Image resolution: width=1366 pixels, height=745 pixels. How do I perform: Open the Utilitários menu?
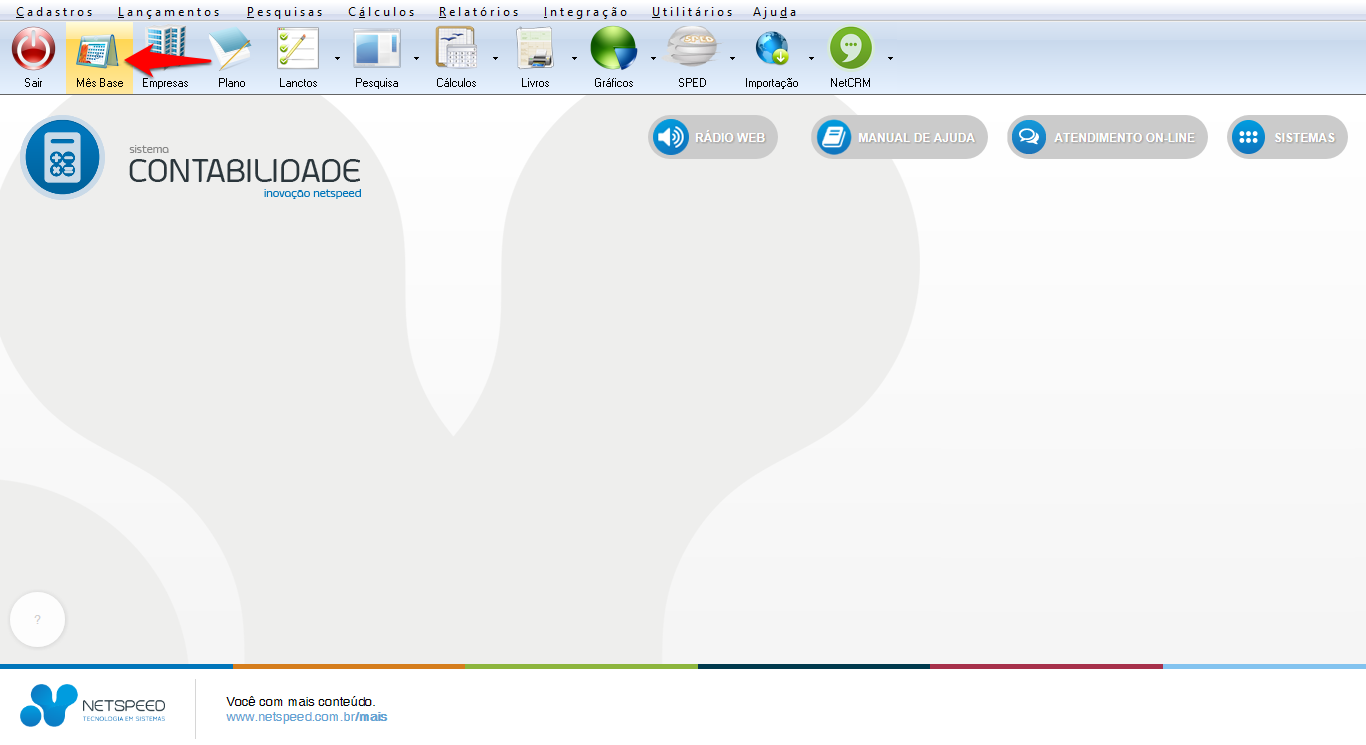coord(692,12)
